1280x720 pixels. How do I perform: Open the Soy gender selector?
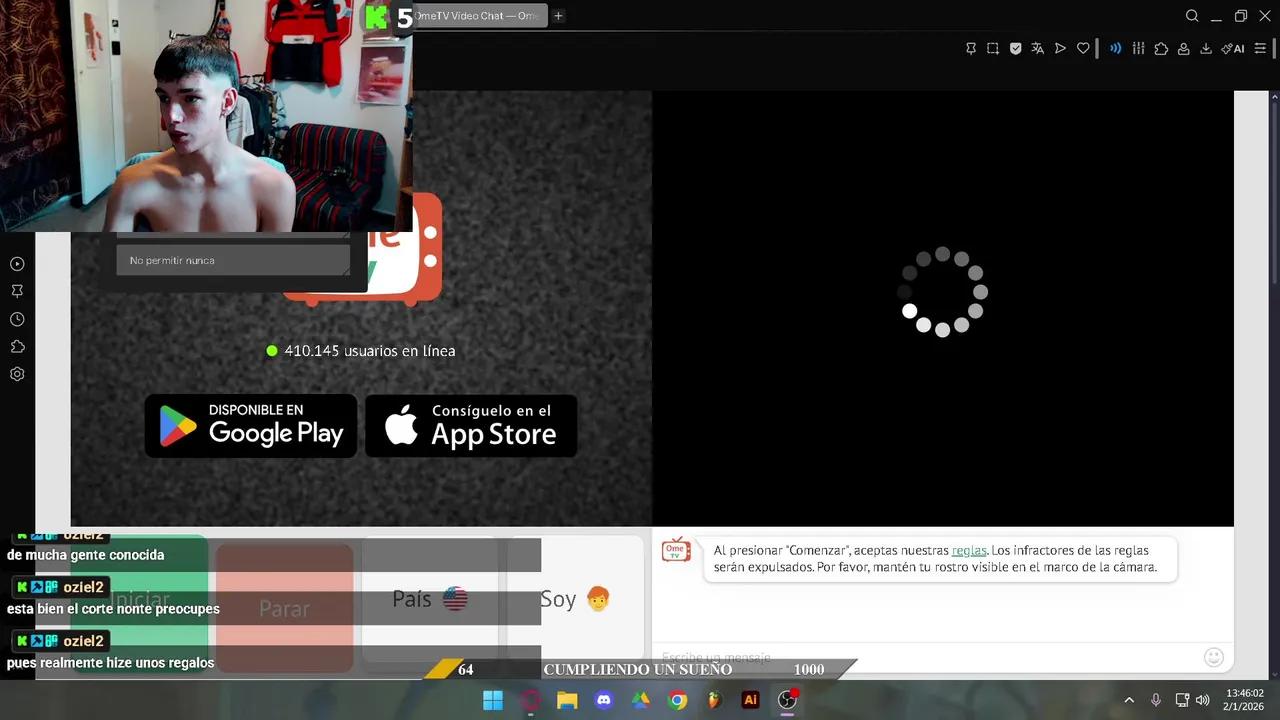(x=575, y=599)
